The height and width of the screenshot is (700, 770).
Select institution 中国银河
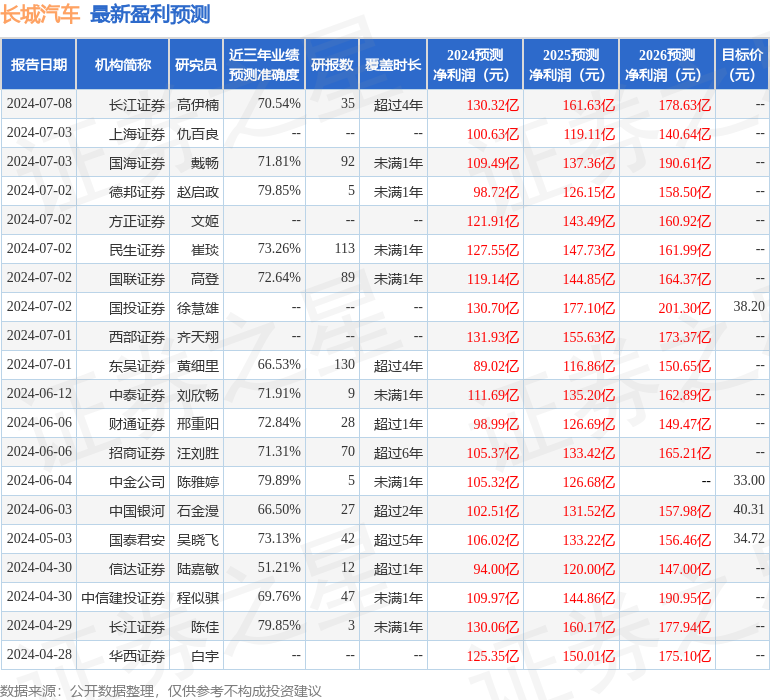tap(137, 510)
